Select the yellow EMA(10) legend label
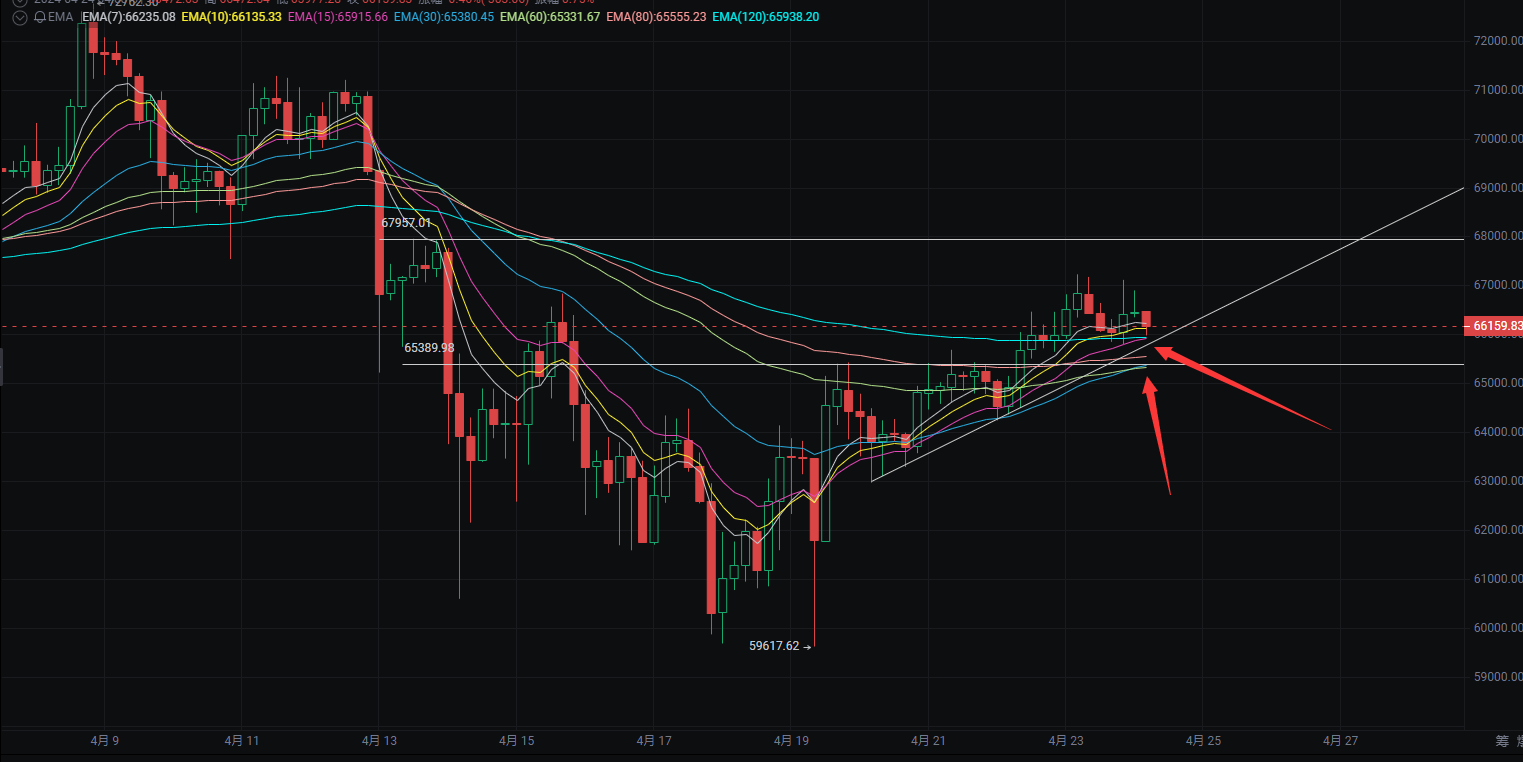 [x=231, y=17]
